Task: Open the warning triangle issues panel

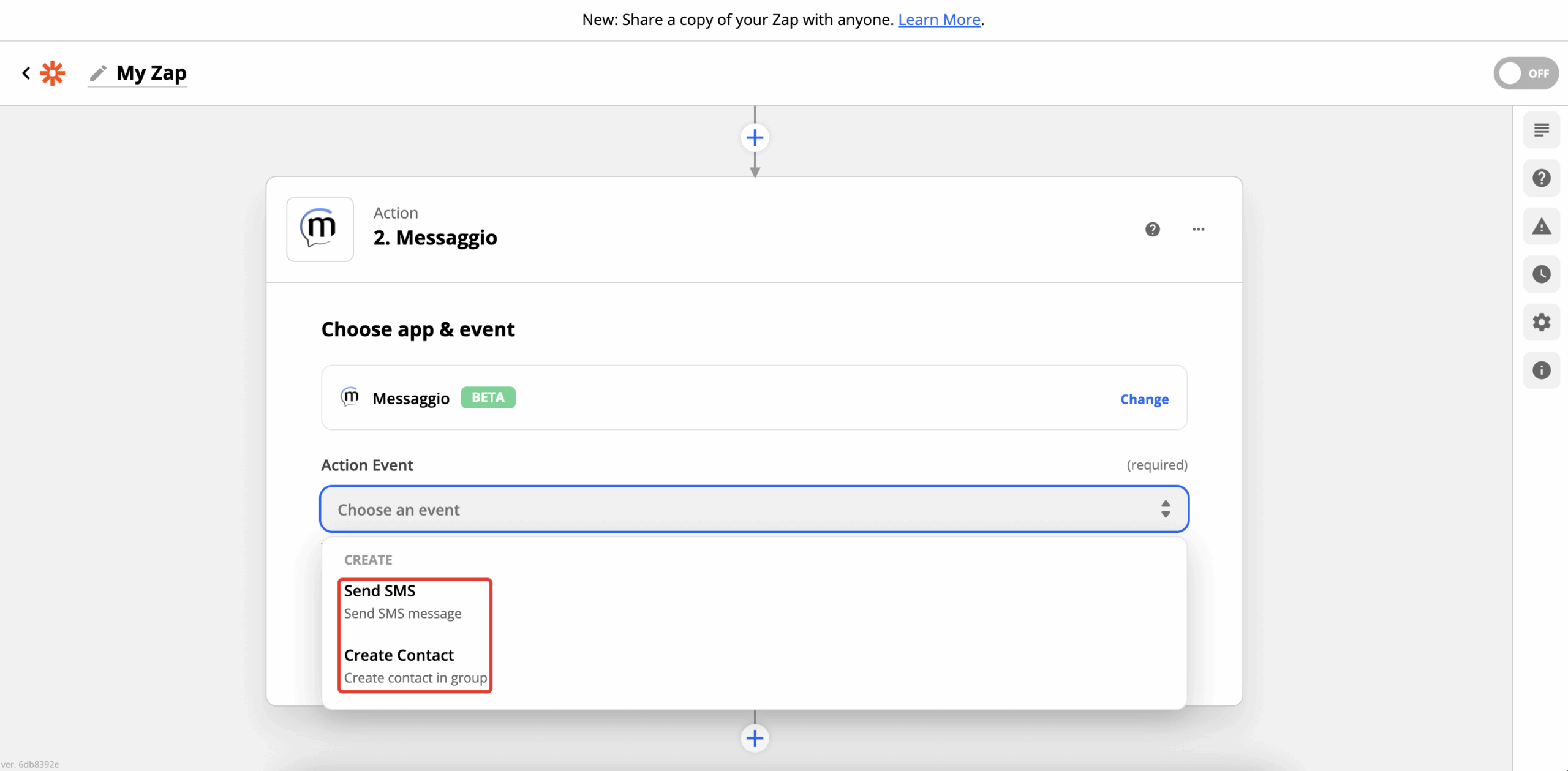Action: [1541, 227]
